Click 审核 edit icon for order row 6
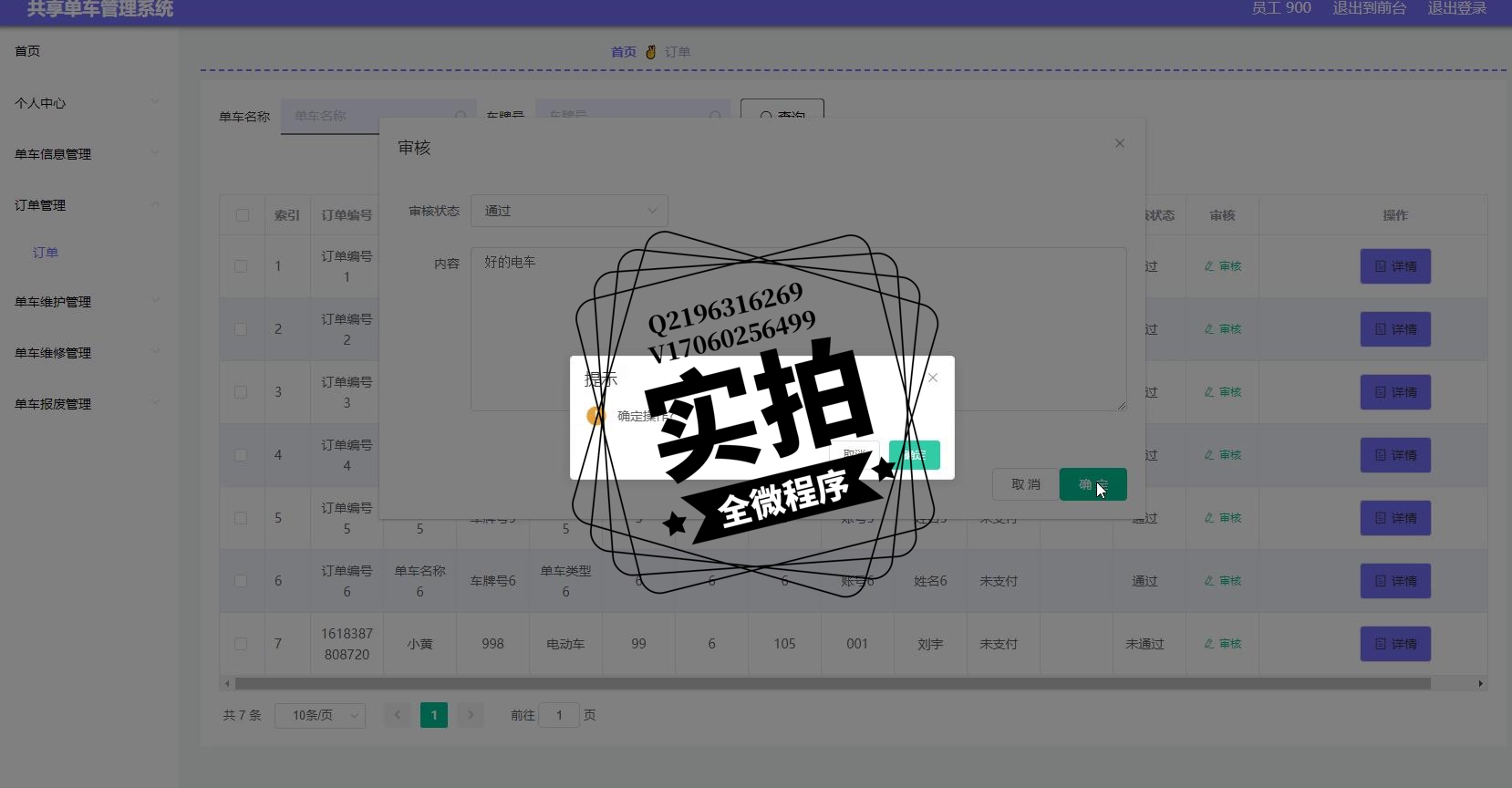 coord(1223,581)
